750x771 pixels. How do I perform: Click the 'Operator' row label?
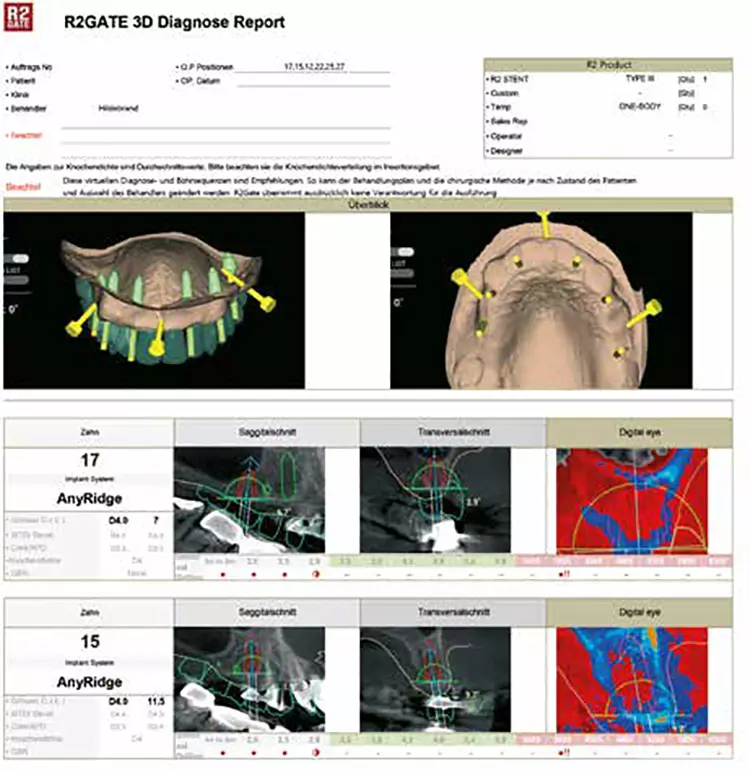506,136
